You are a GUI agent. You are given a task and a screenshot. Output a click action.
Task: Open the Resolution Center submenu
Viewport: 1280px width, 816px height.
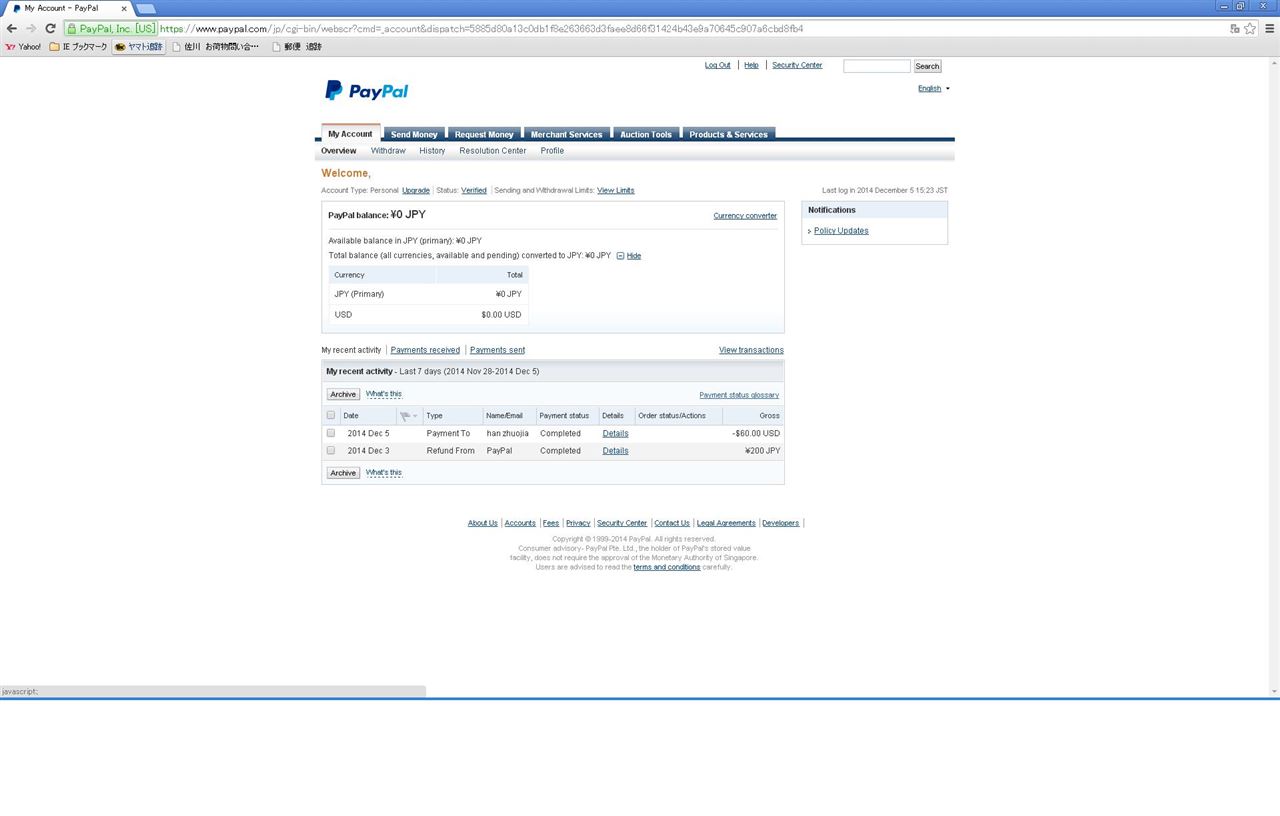(493, 151)
